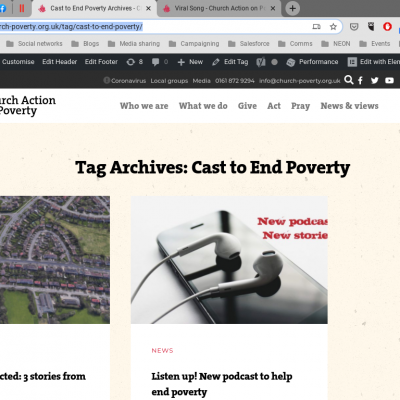The width and height of the screenshot is (400, 400).
Task: Open the phone and earbuds podcast image
Action: tap(229, 260)
